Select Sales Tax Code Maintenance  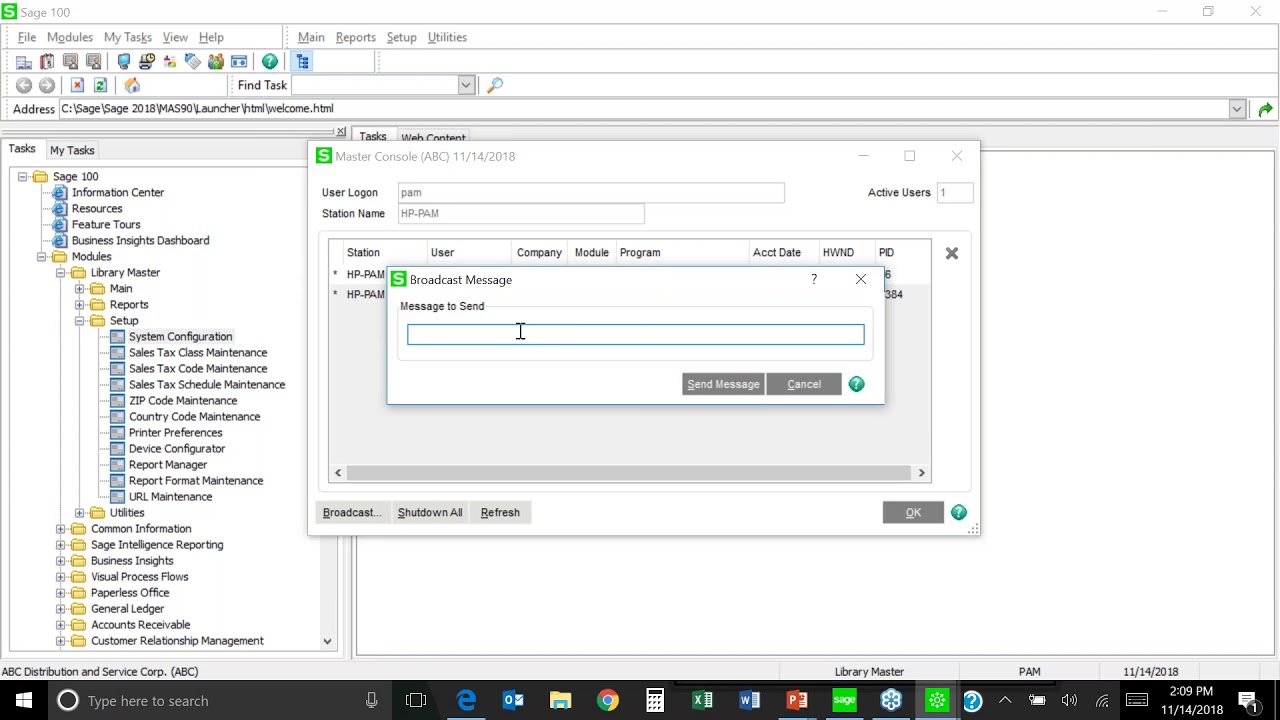[x=198, y=369]
